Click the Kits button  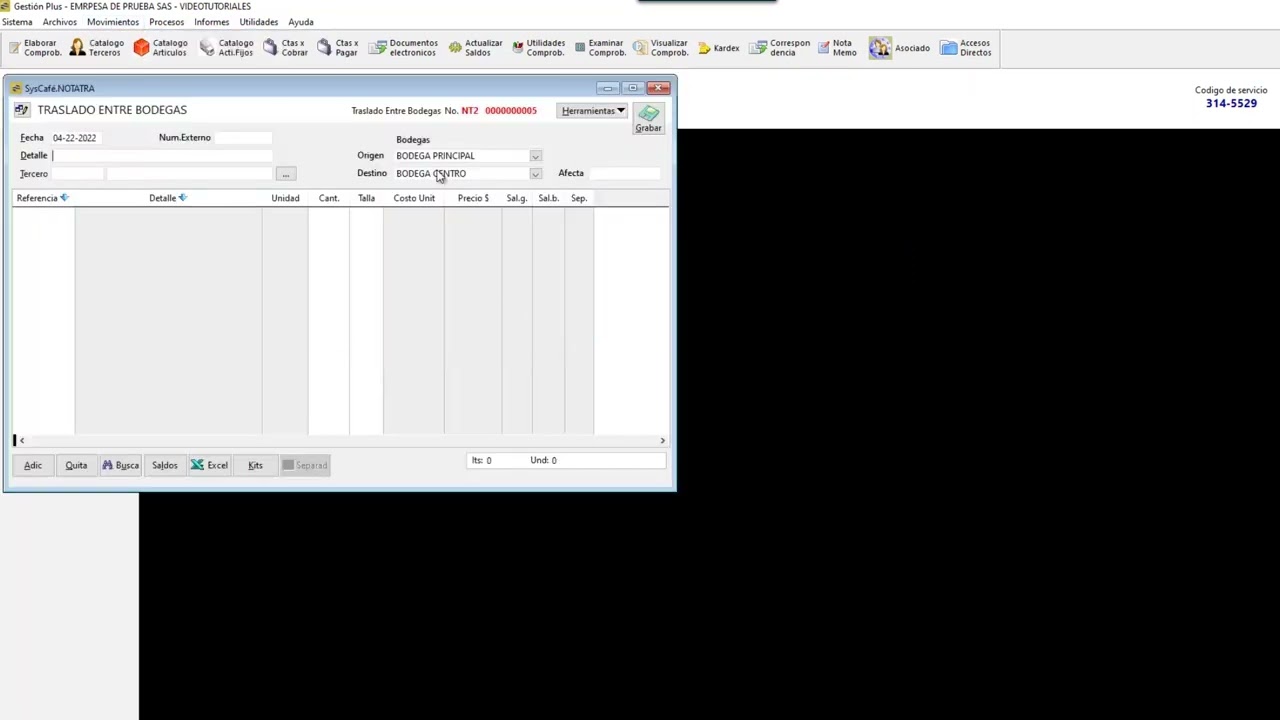pyautogui.click(x=255, y=465)
